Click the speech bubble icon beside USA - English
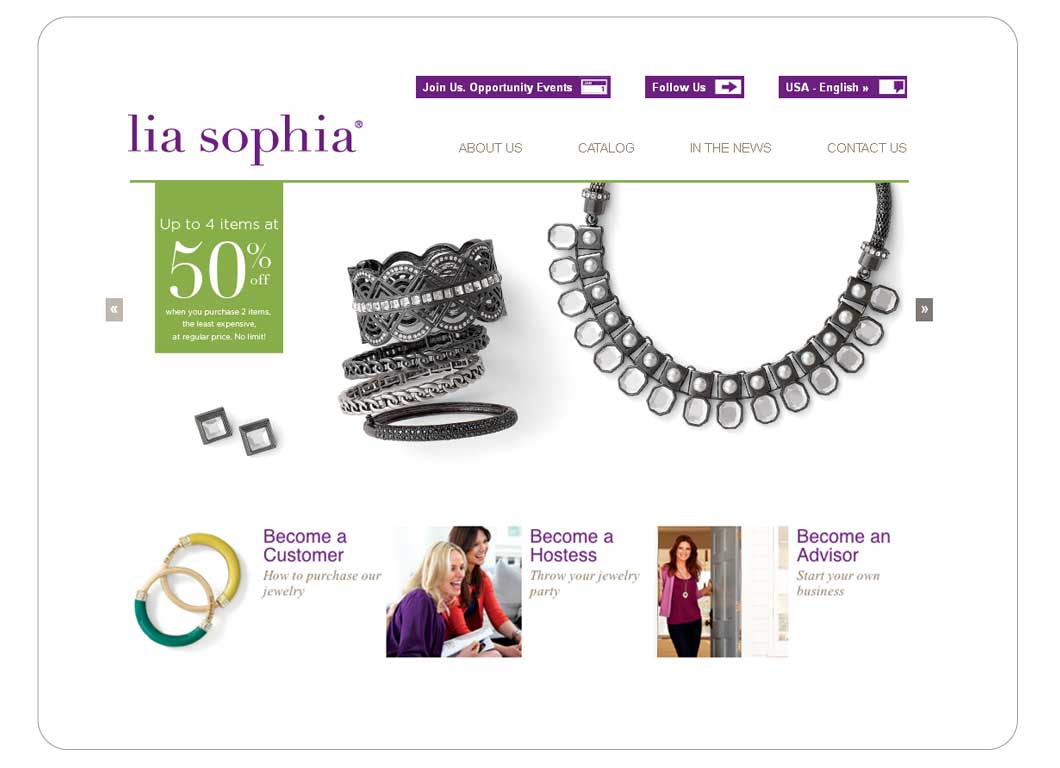This screenshot has height=768, width=1060. coord(892,87)
